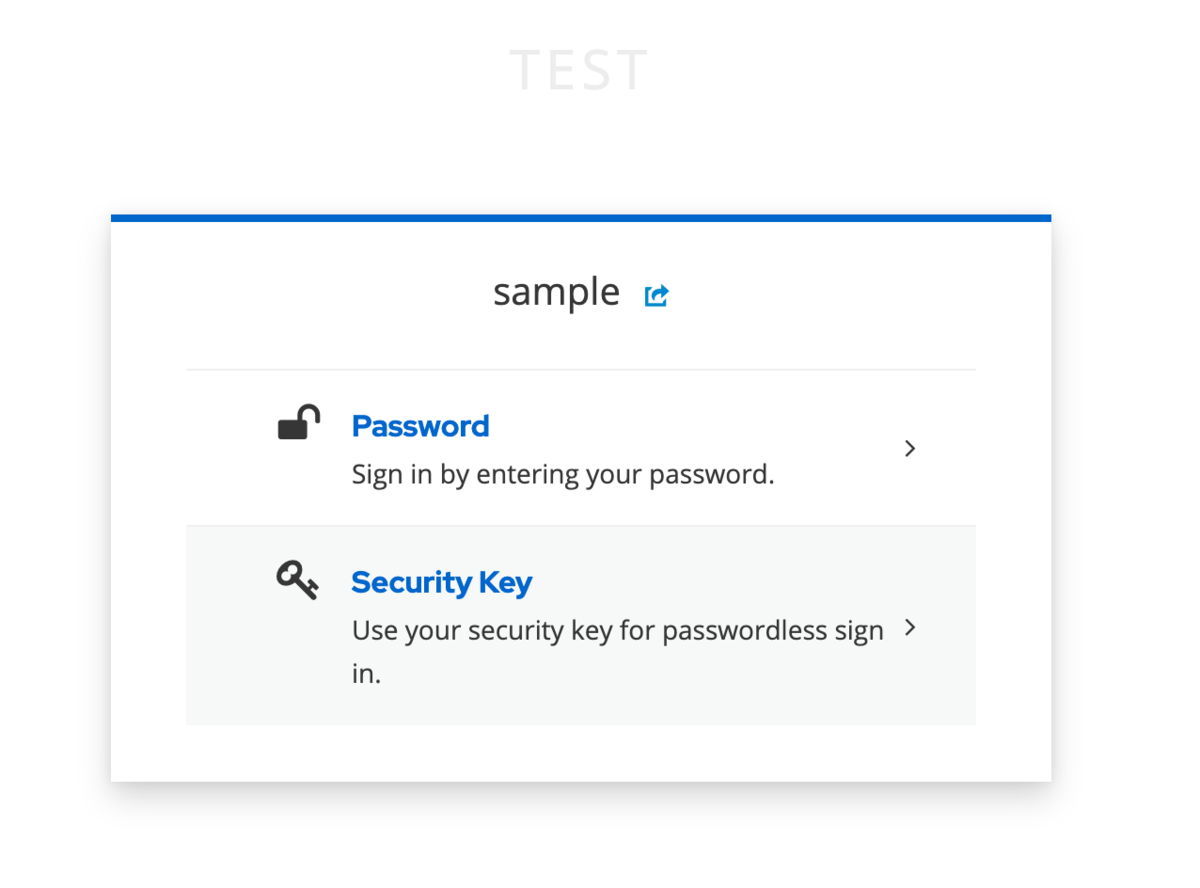Click the open padlock icon

298,423
